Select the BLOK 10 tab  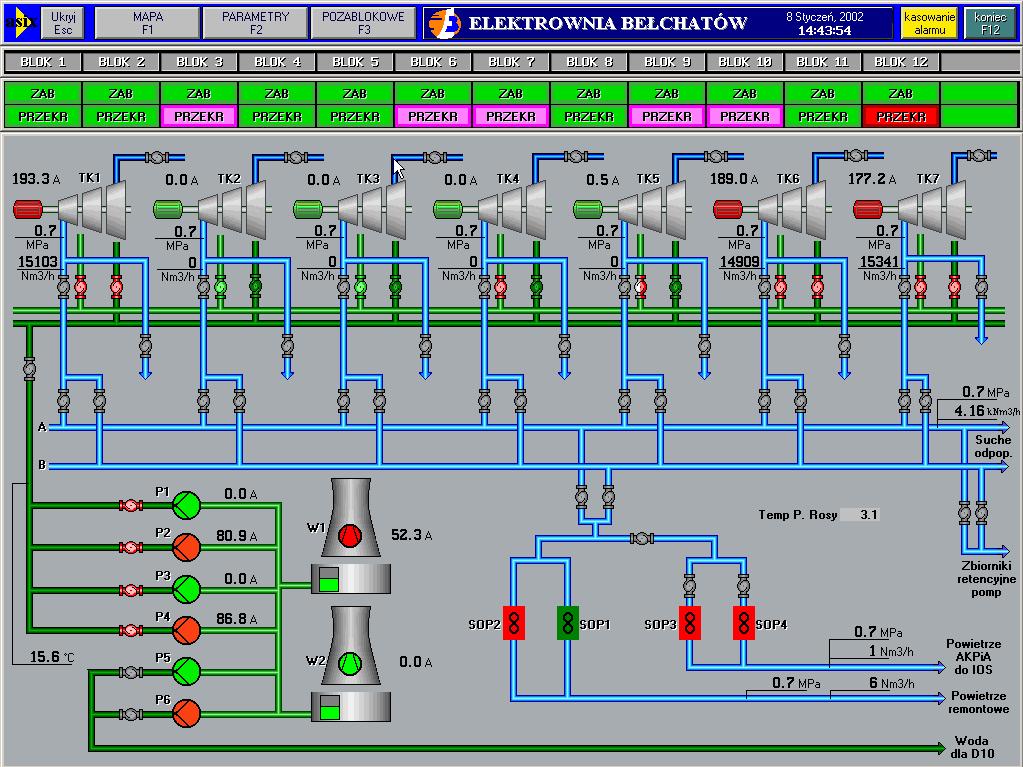pos(744,62)
